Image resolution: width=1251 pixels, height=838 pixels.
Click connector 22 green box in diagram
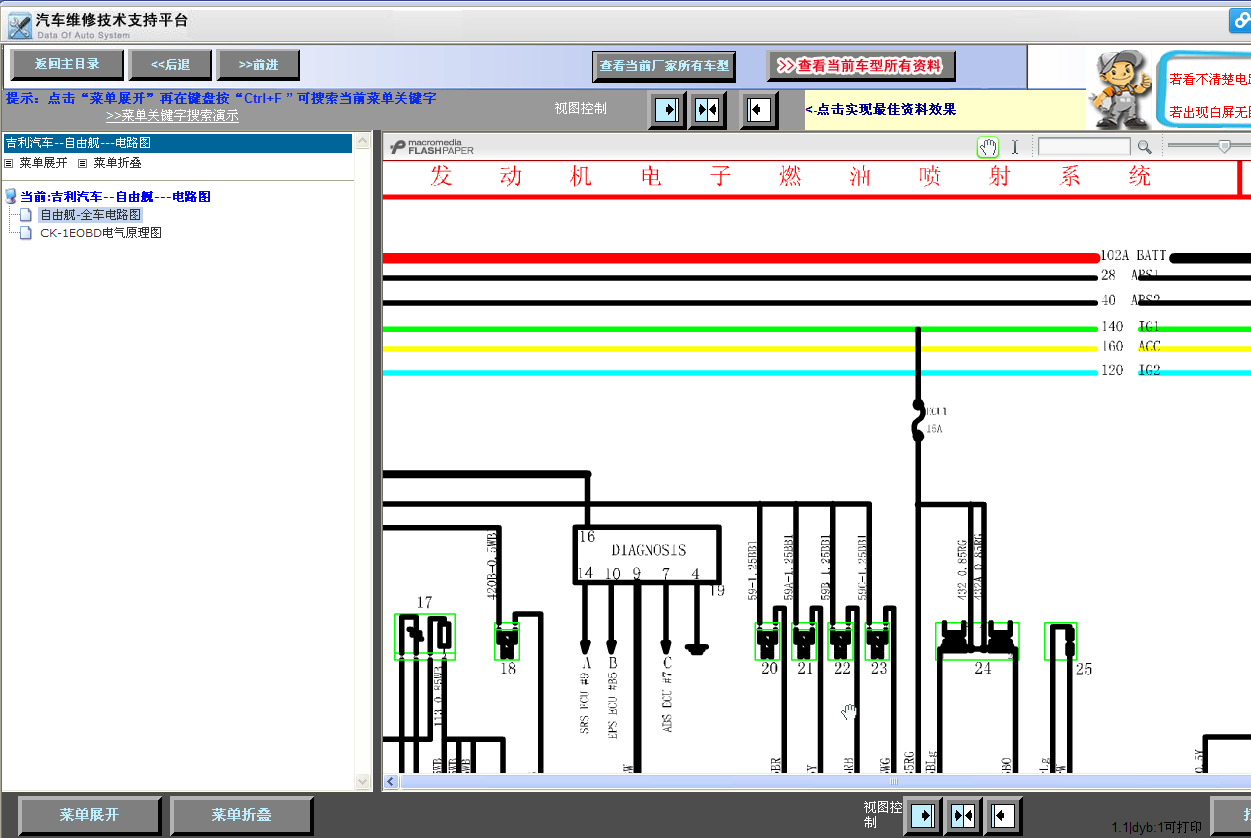coord(841,641)
